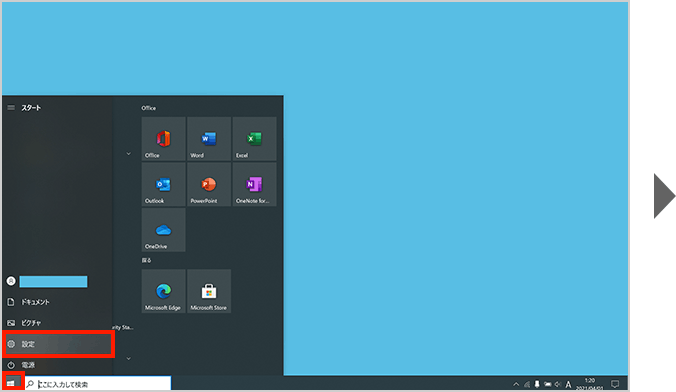
Task: Toggle the IME input mode 'A' indicator
Action: pyautogui.click(x=568, y=384)
